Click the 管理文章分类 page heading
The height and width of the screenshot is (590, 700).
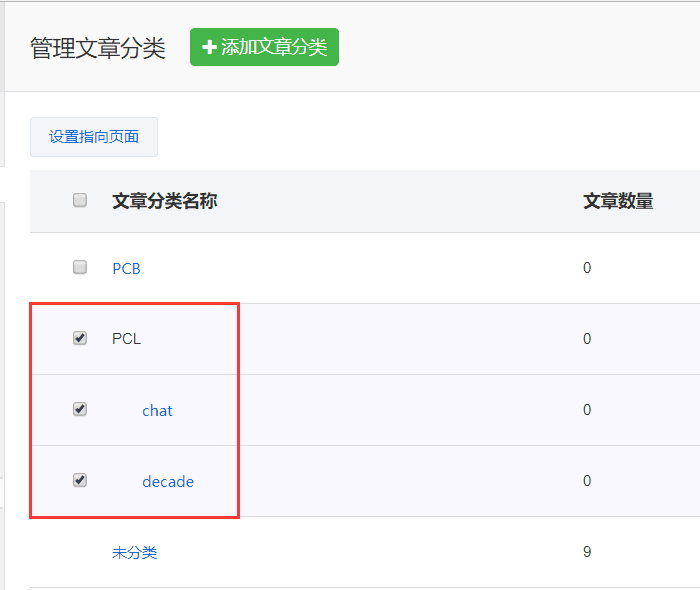98,48
